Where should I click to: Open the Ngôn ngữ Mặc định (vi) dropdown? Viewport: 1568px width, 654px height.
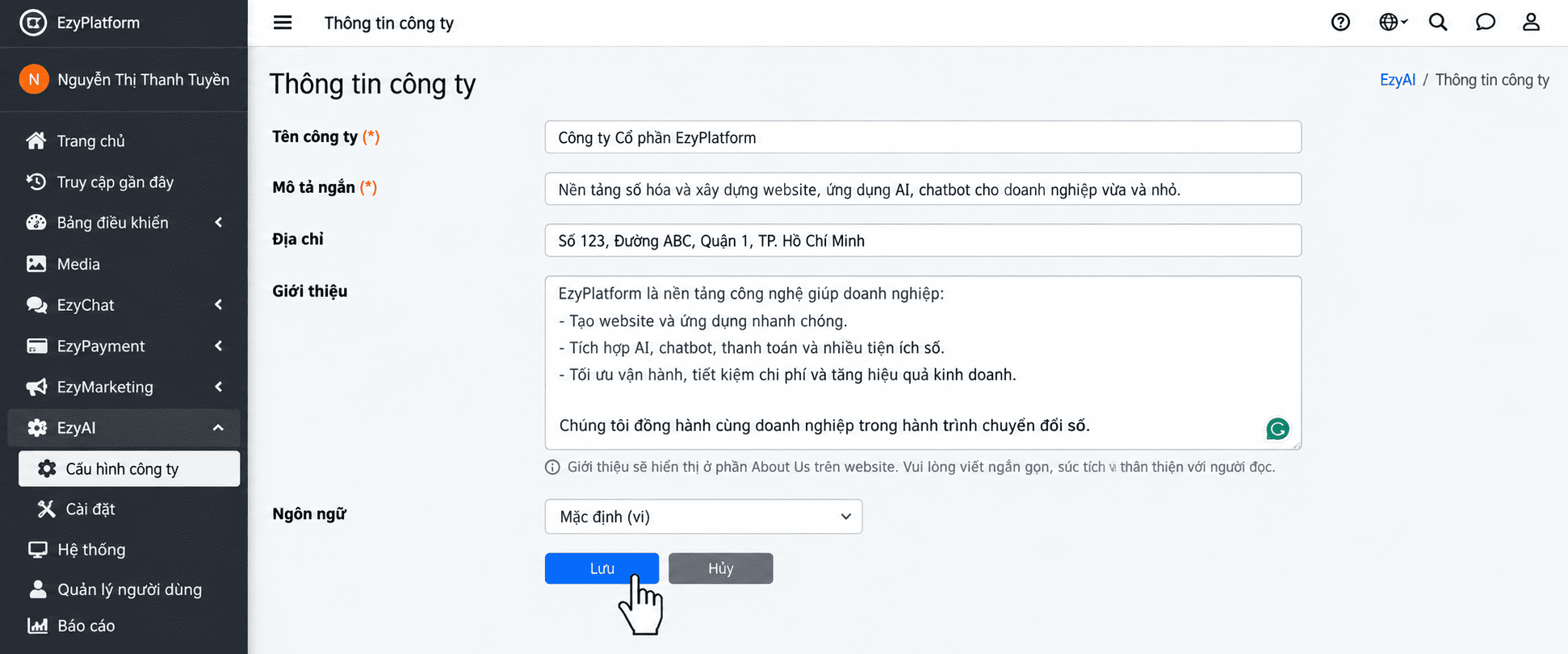(x=703, y=517)
